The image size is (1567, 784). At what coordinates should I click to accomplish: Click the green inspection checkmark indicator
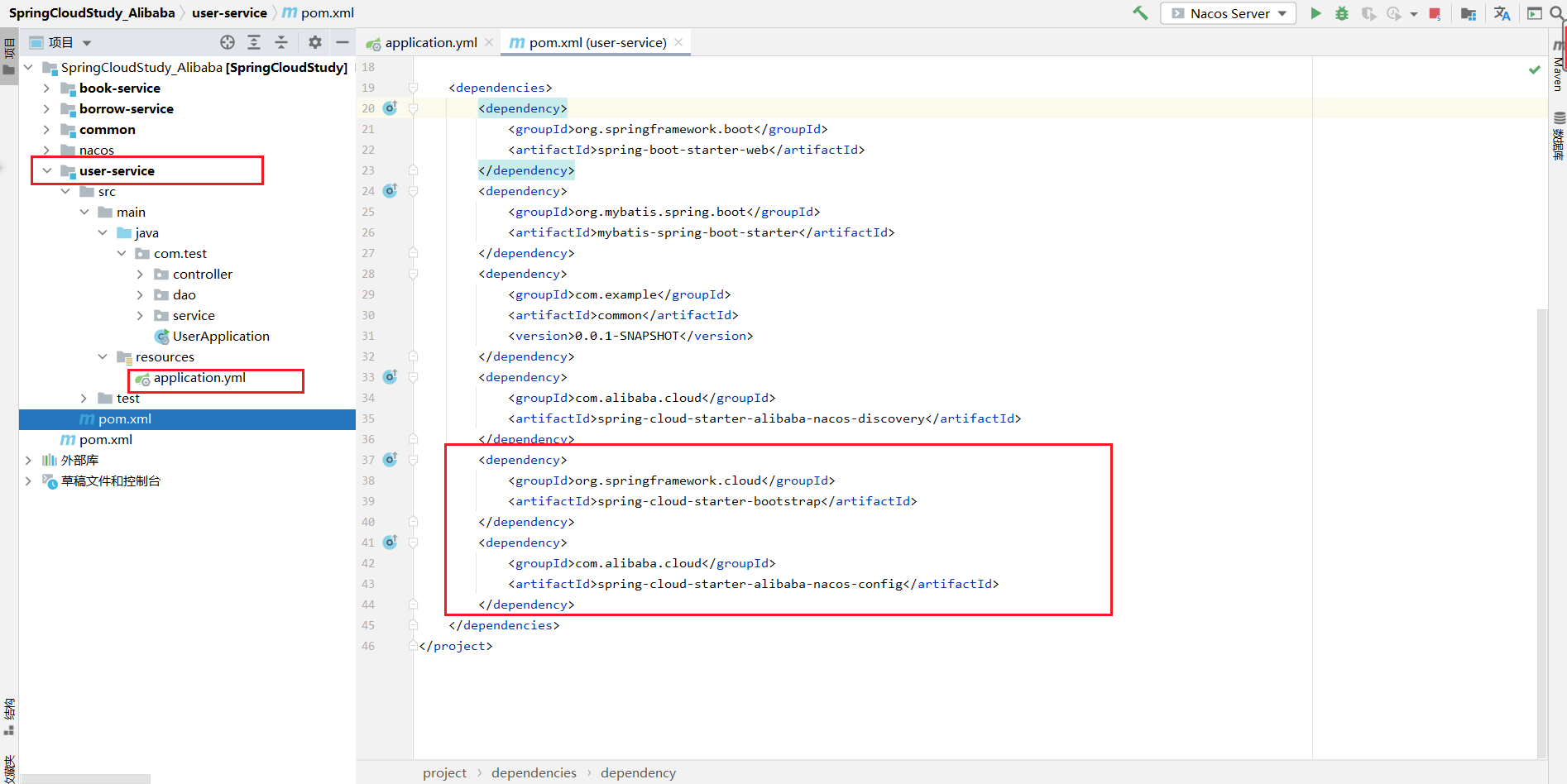(x=1535, y=69)
